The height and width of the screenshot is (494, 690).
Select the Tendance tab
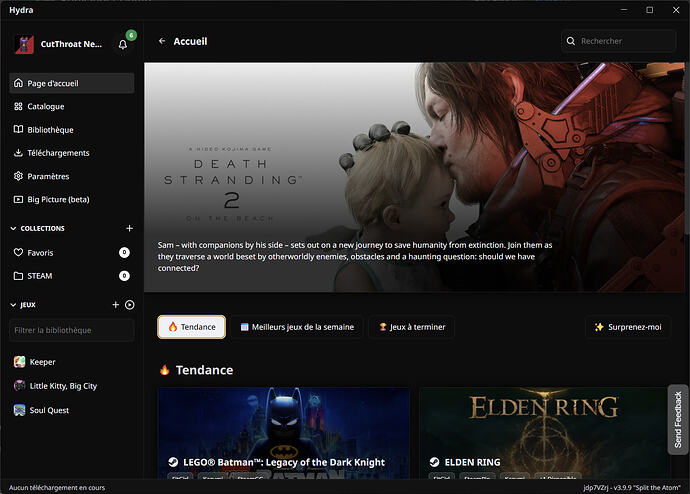coord(191,327)
